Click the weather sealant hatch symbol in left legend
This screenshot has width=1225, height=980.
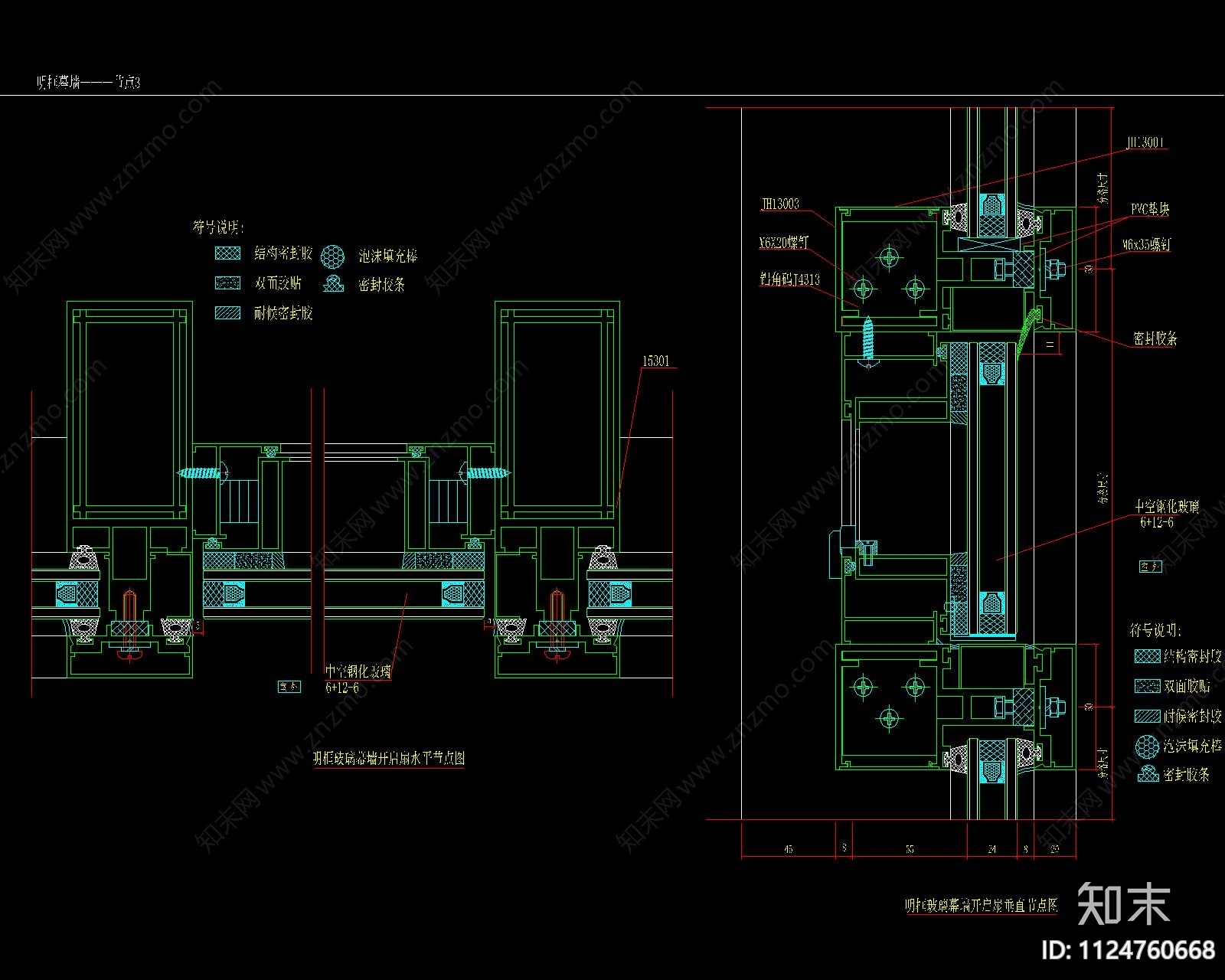228,313
